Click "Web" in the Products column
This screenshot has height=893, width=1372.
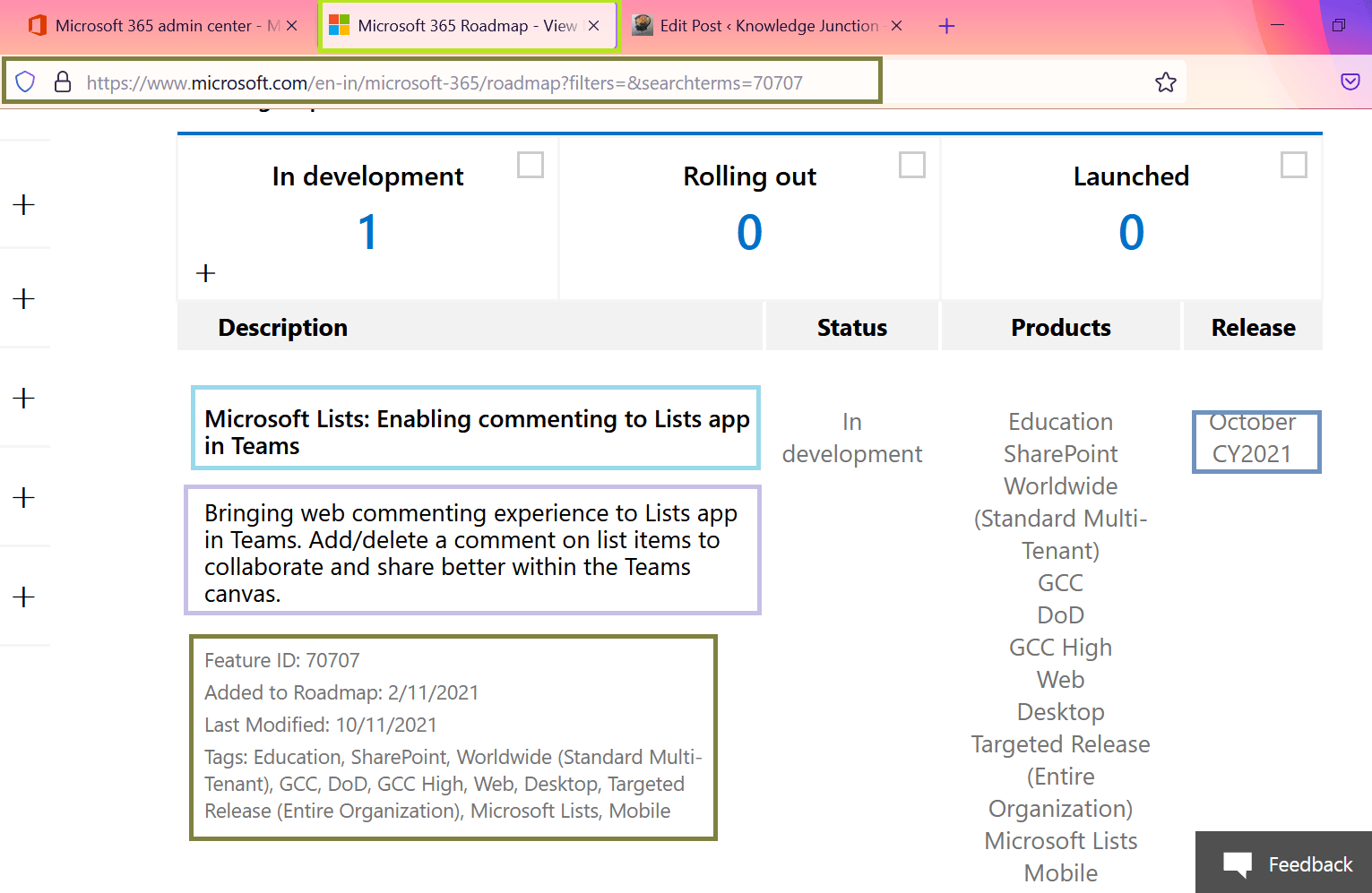coord(1061,680)
